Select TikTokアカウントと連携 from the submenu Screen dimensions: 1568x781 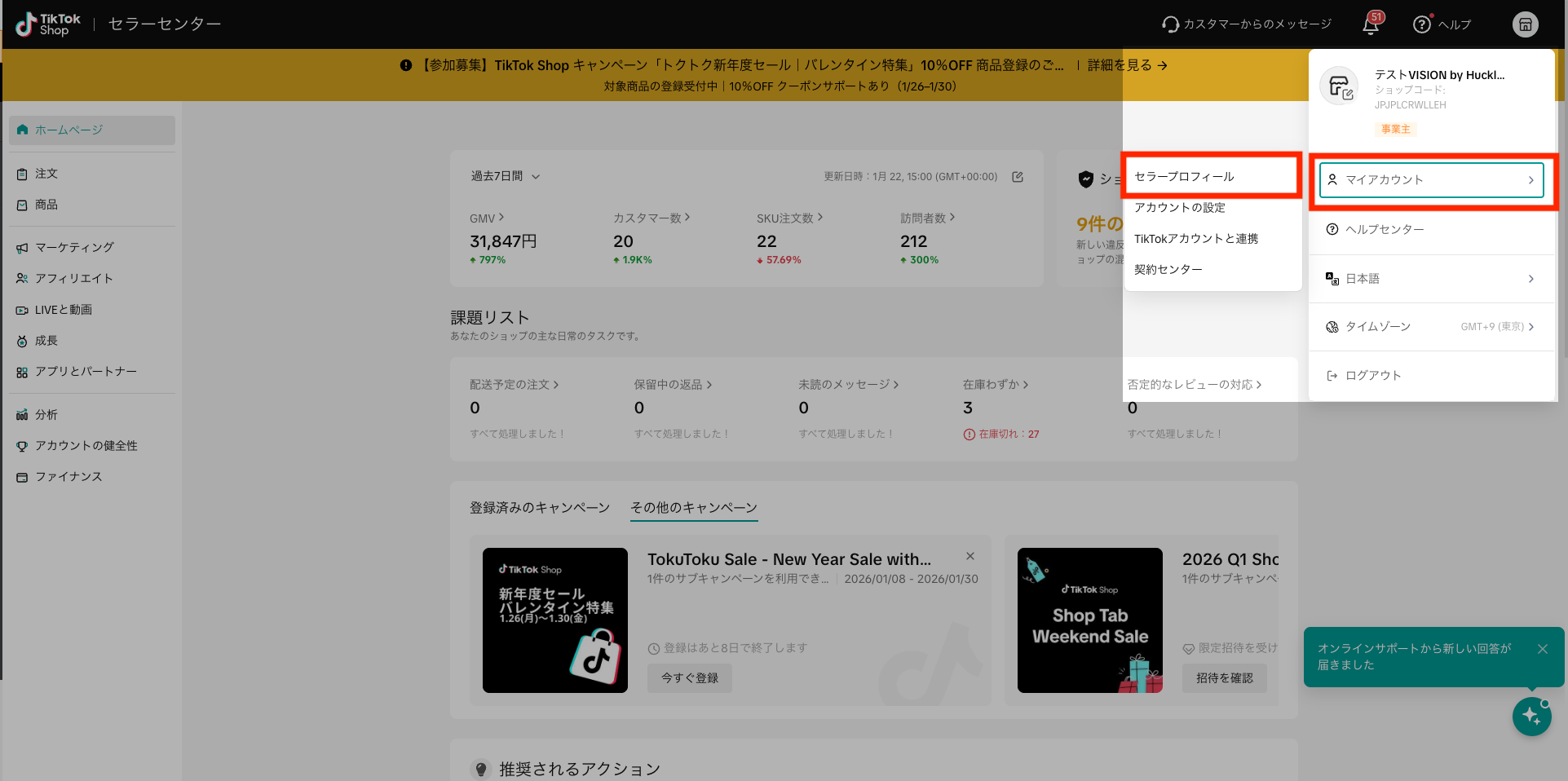(x=1212, y=239)
